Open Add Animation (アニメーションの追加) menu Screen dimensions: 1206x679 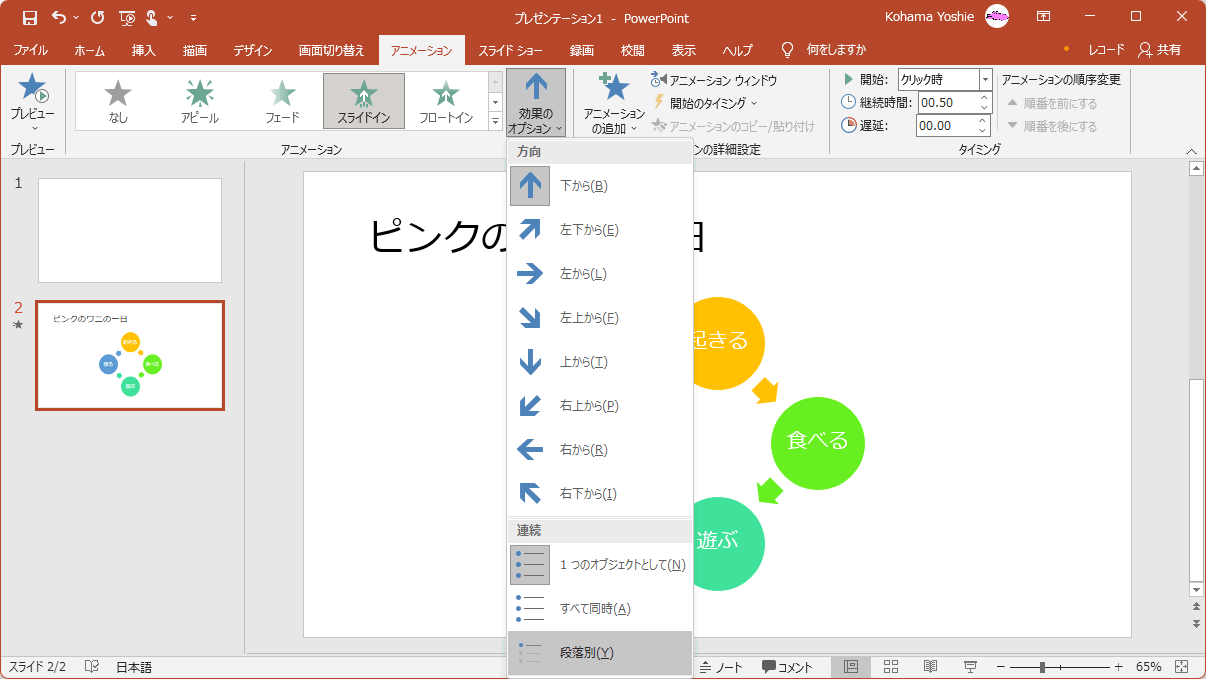[614, 103]
